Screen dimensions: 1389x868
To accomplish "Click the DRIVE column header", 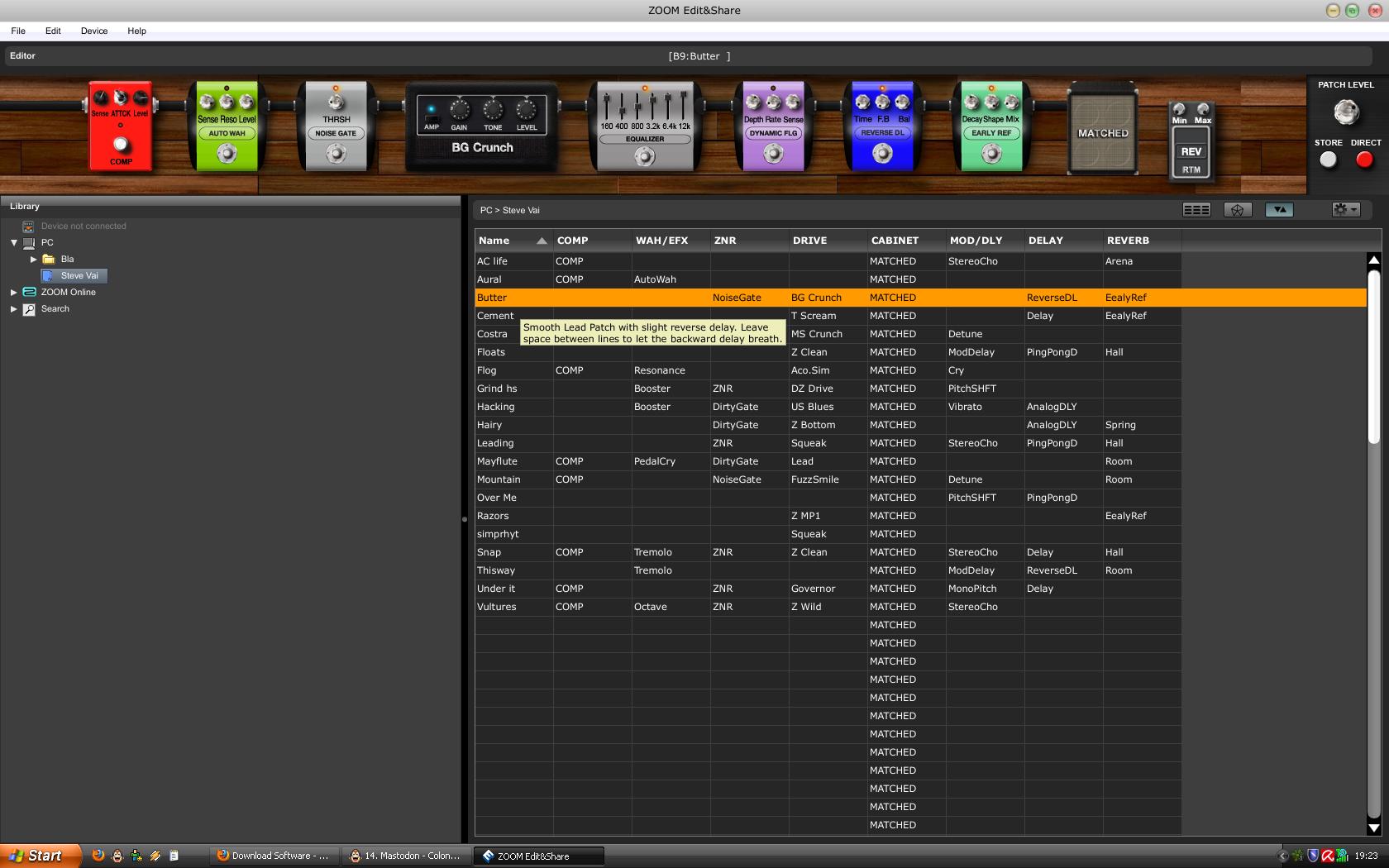I will click(x=828, y=241).
